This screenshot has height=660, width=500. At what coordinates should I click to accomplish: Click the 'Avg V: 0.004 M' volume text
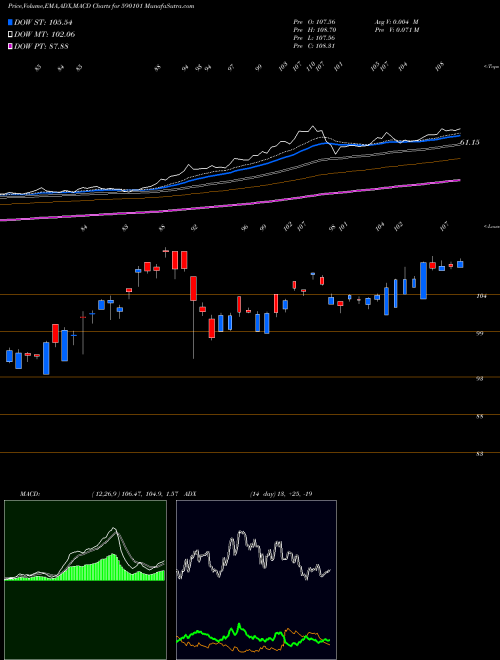point(396,22)
